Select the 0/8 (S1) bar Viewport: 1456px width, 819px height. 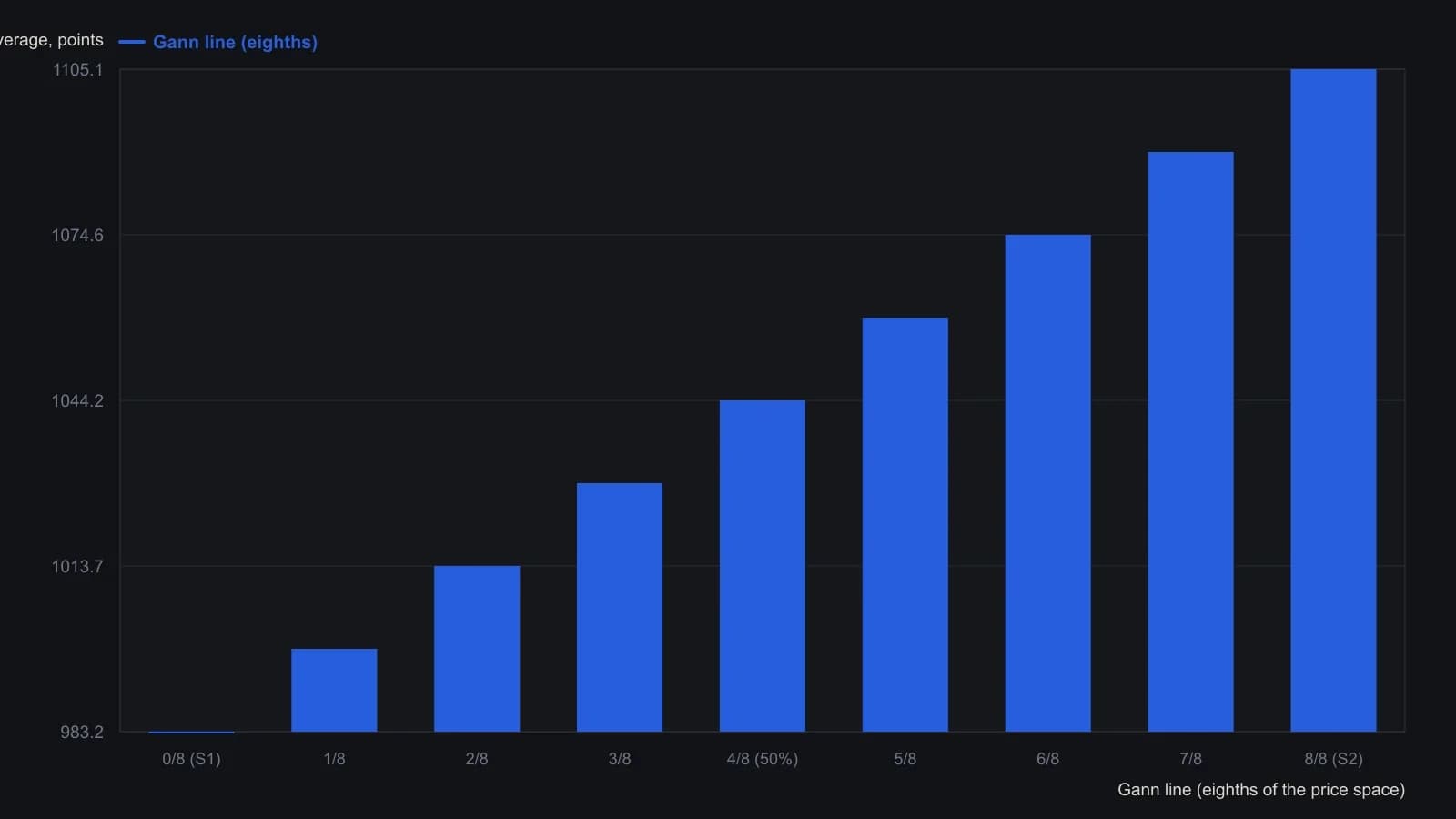(x=191, y=732)
